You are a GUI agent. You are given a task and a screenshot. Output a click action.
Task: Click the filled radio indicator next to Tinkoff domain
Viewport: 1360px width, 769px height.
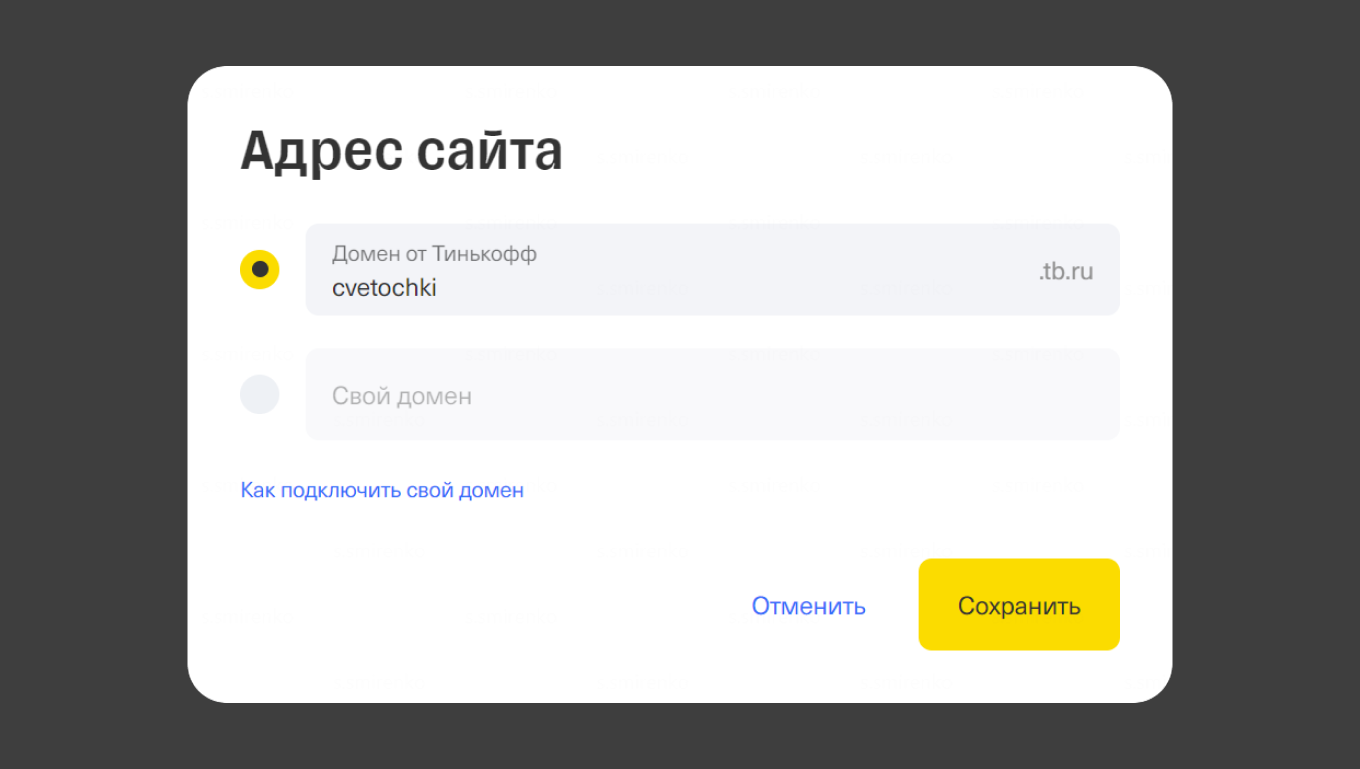point(259,269)
